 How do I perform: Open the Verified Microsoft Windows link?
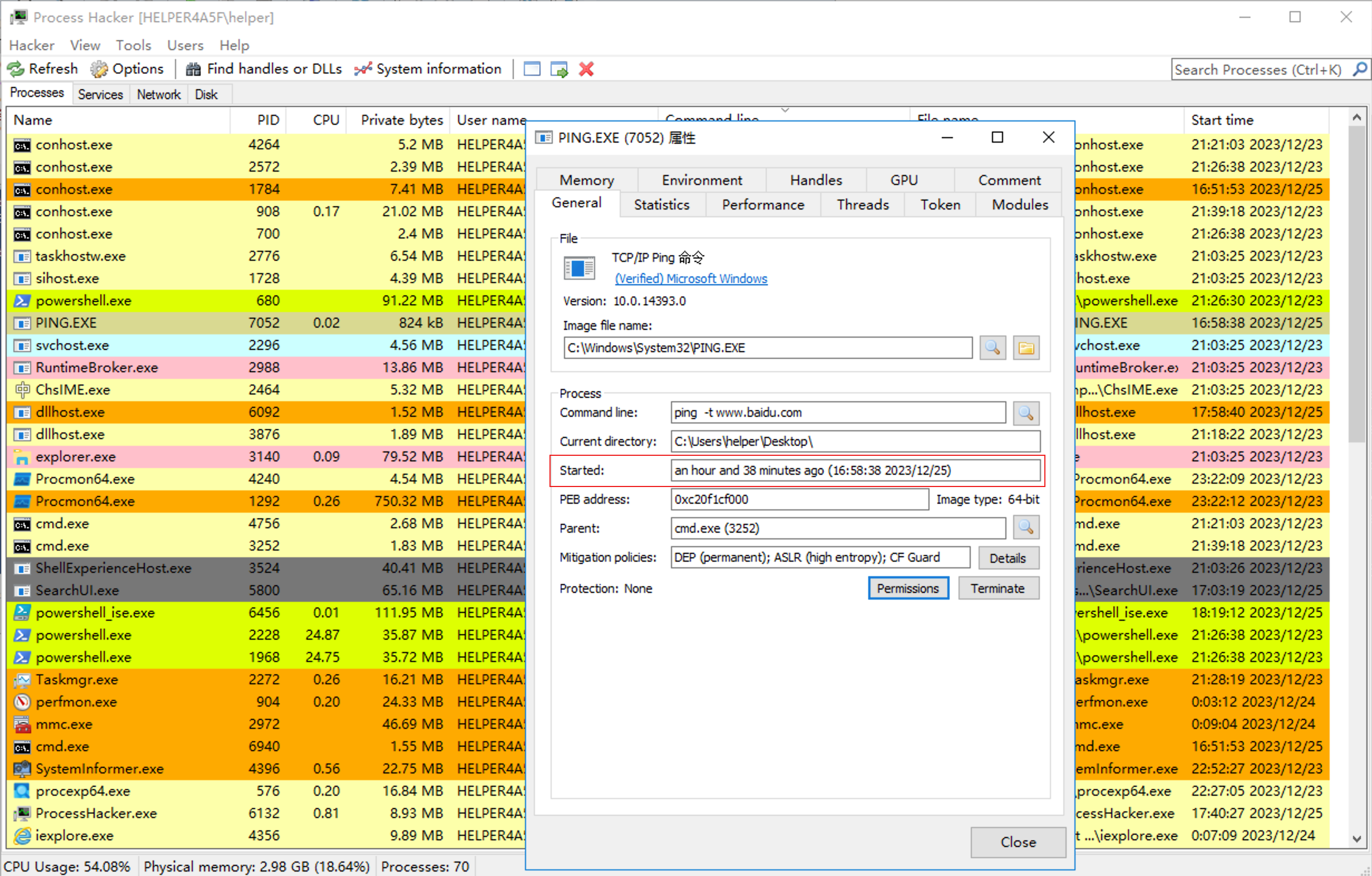coord(690,279)
